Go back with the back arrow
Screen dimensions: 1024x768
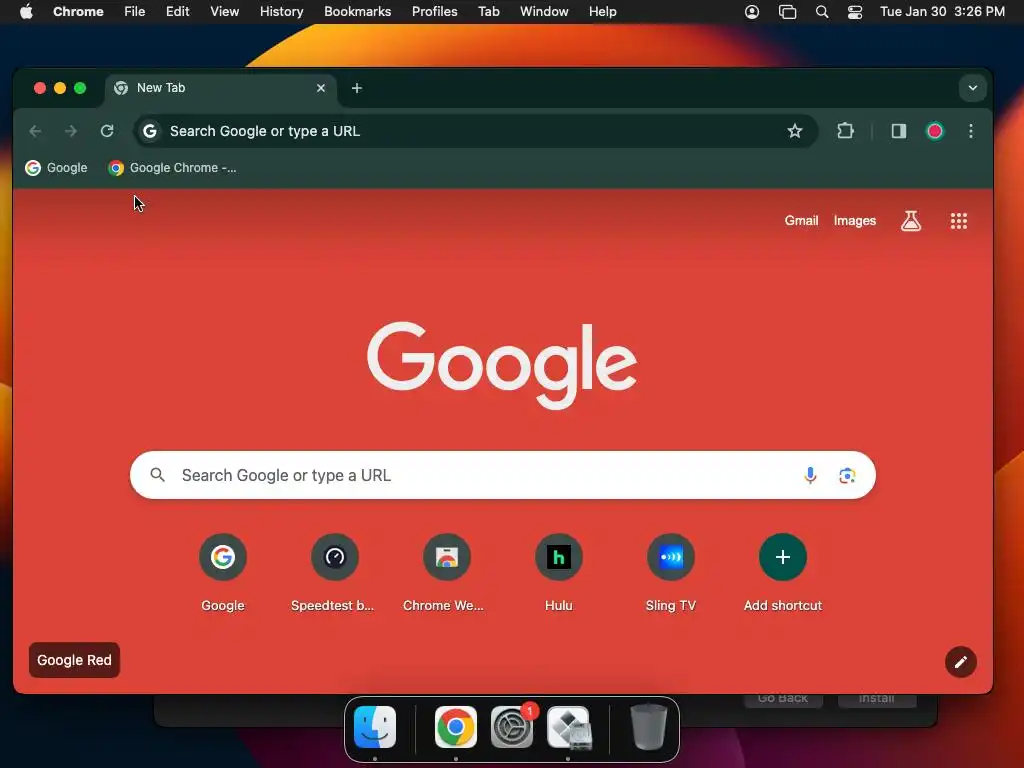pyautogui.click(x=35, y=131)
